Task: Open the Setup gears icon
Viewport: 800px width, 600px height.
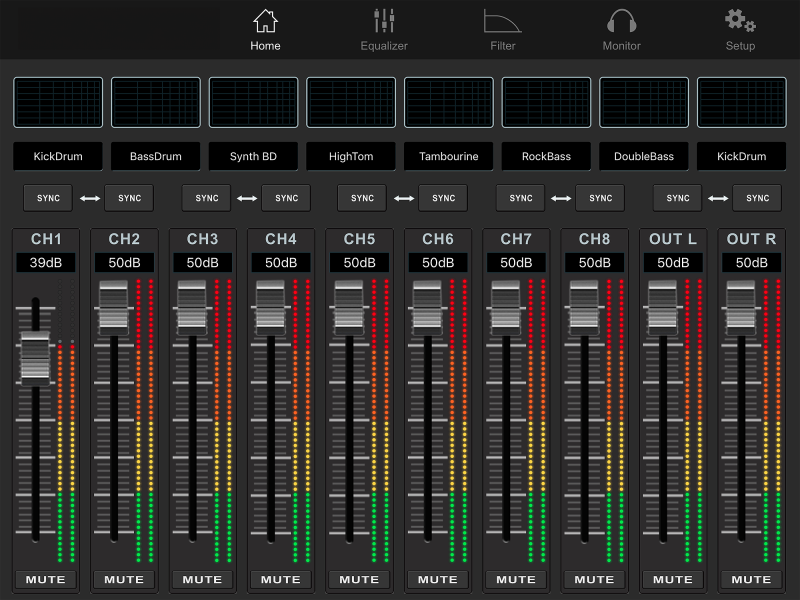Action: click(x=740, y=21)
